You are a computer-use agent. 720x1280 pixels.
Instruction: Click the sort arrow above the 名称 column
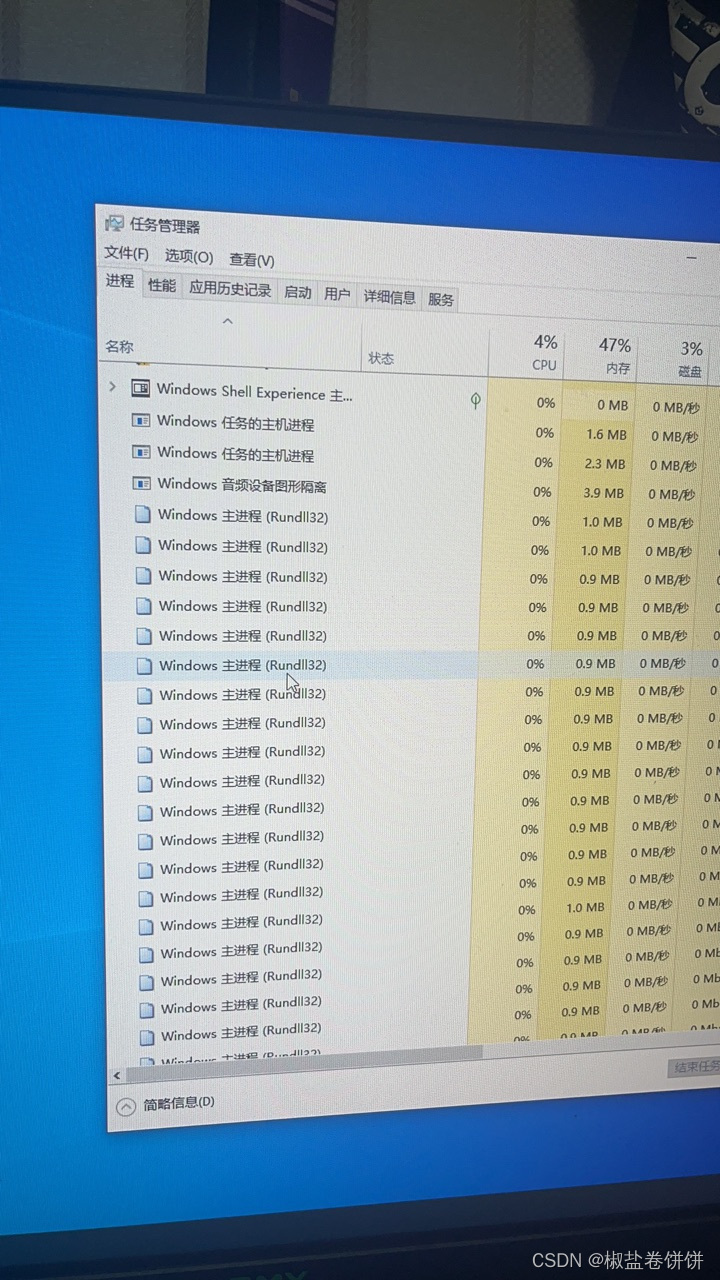point(227,321)
